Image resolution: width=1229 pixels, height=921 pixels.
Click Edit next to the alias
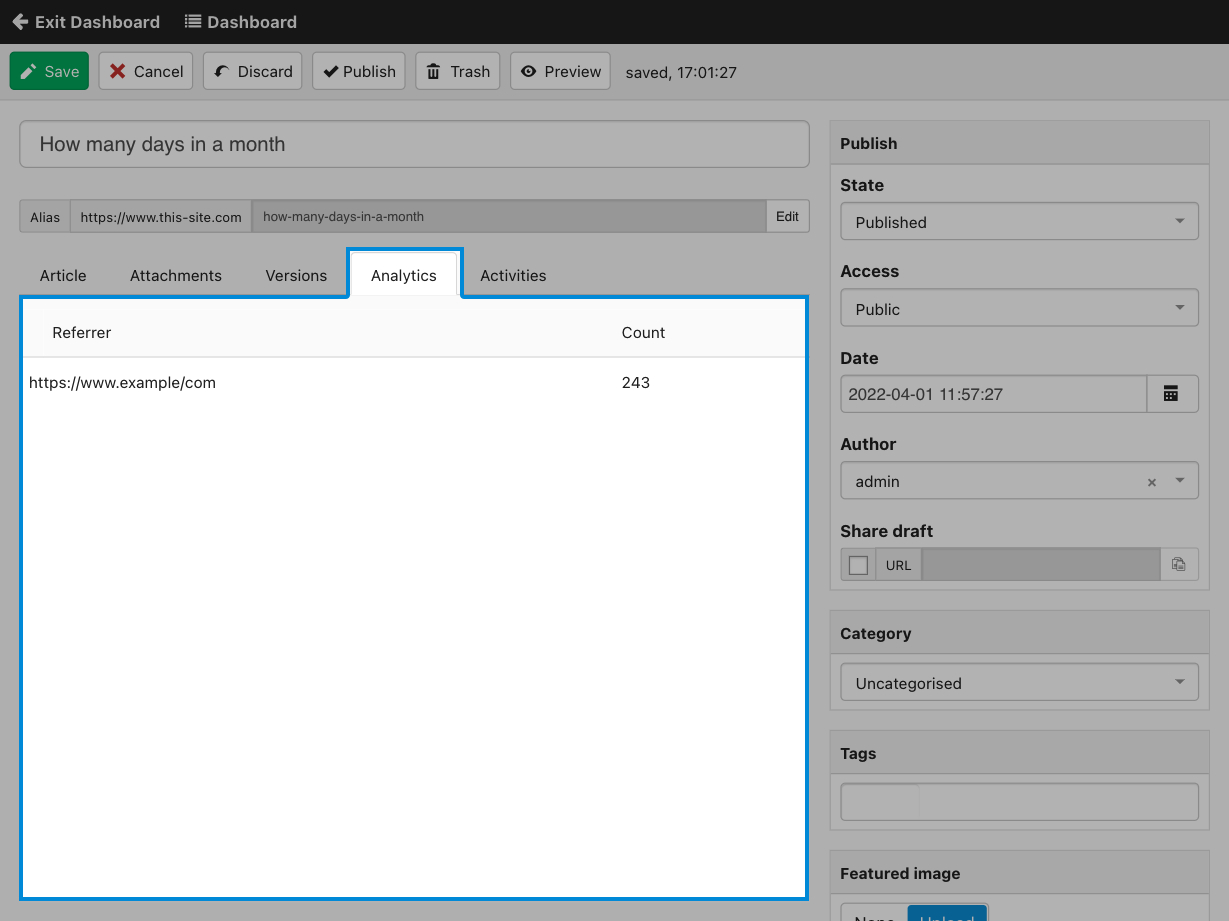click(x=788, y=217)
